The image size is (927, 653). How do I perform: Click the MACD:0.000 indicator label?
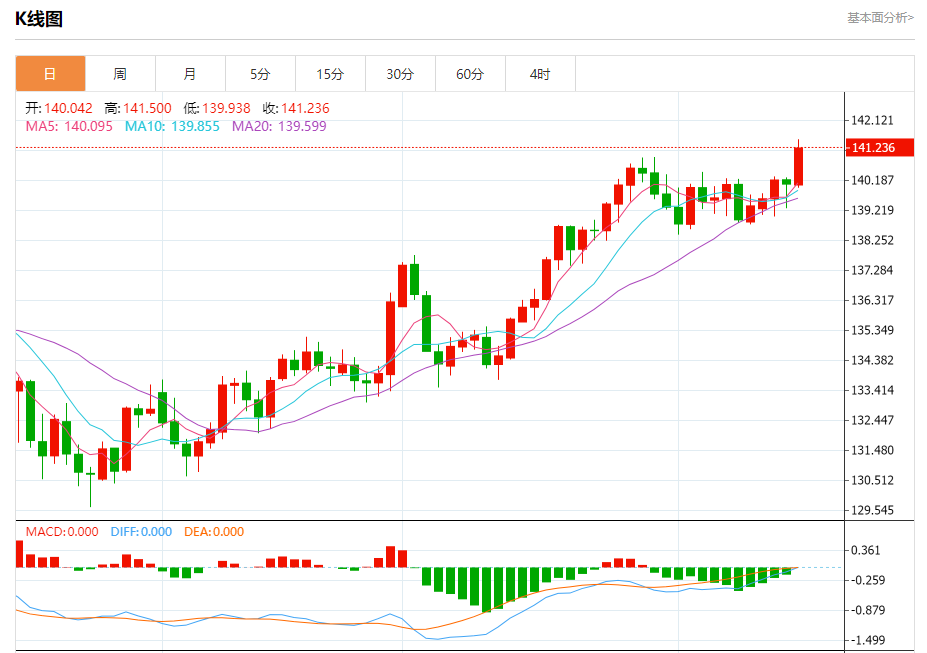(62, 531)
